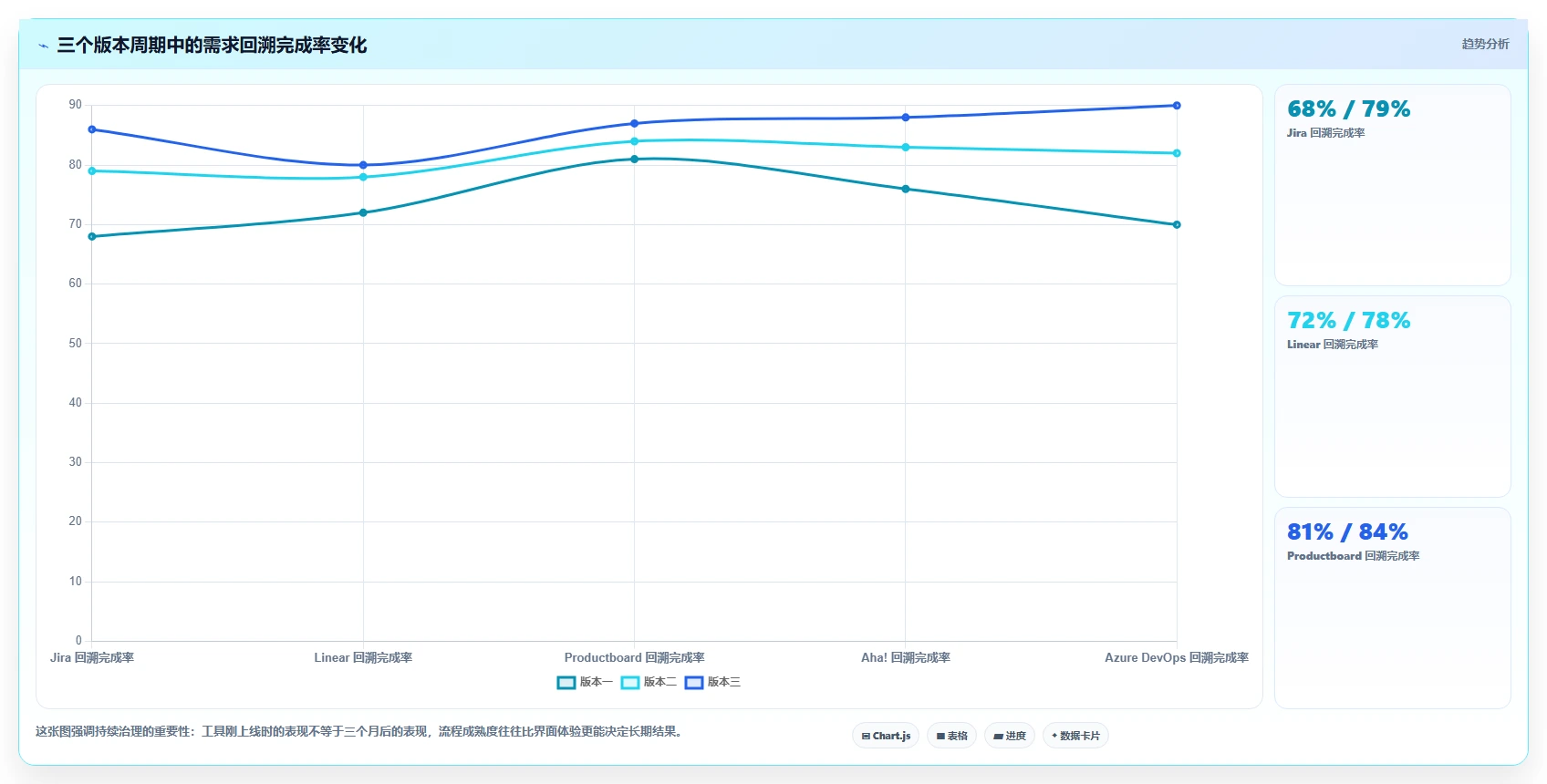Select the 81% / 84% Productboard card
This screenshot has width=1547, height=784.
coord(1393,608)
